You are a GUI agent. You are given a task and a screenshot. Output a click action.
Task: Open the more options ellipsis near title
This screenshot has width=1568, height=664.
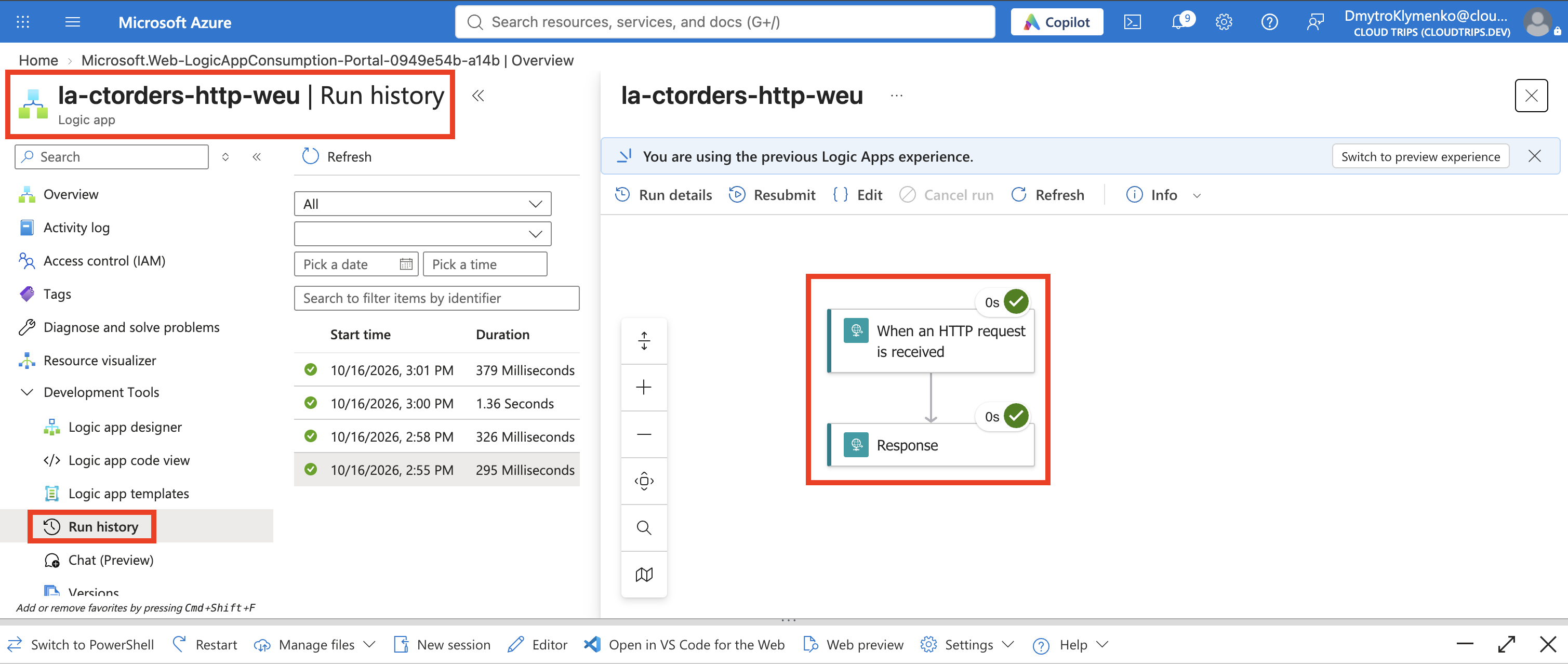coord(897,96)
